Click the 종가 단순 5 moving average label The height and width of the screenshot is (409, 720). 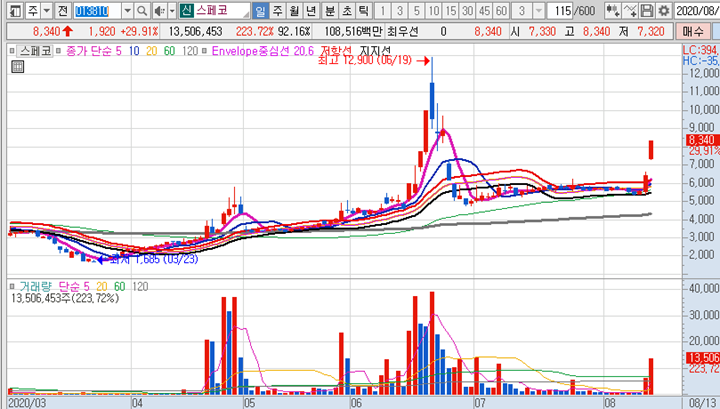(x=94, y=51)
